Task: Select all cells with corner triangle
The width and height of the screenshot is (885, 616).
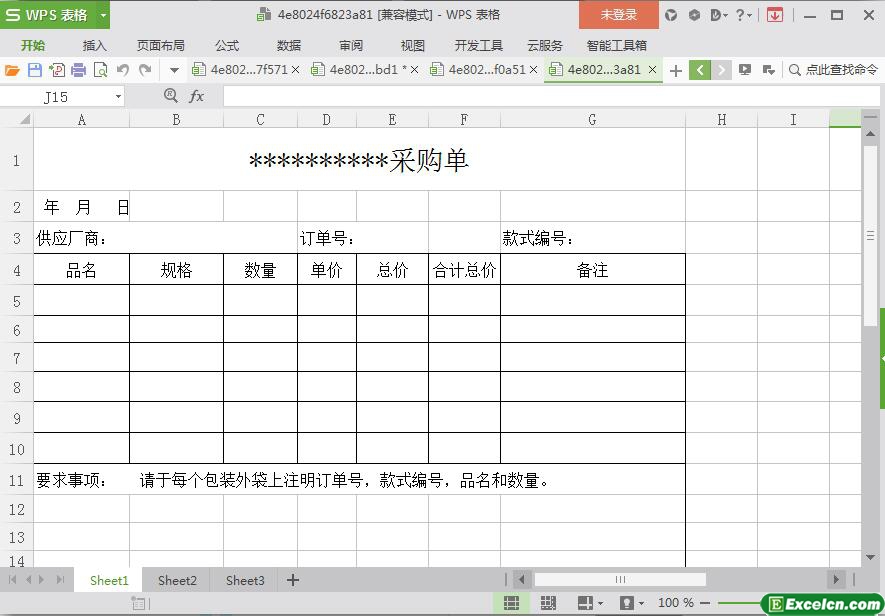Action: tap(25, 119)
